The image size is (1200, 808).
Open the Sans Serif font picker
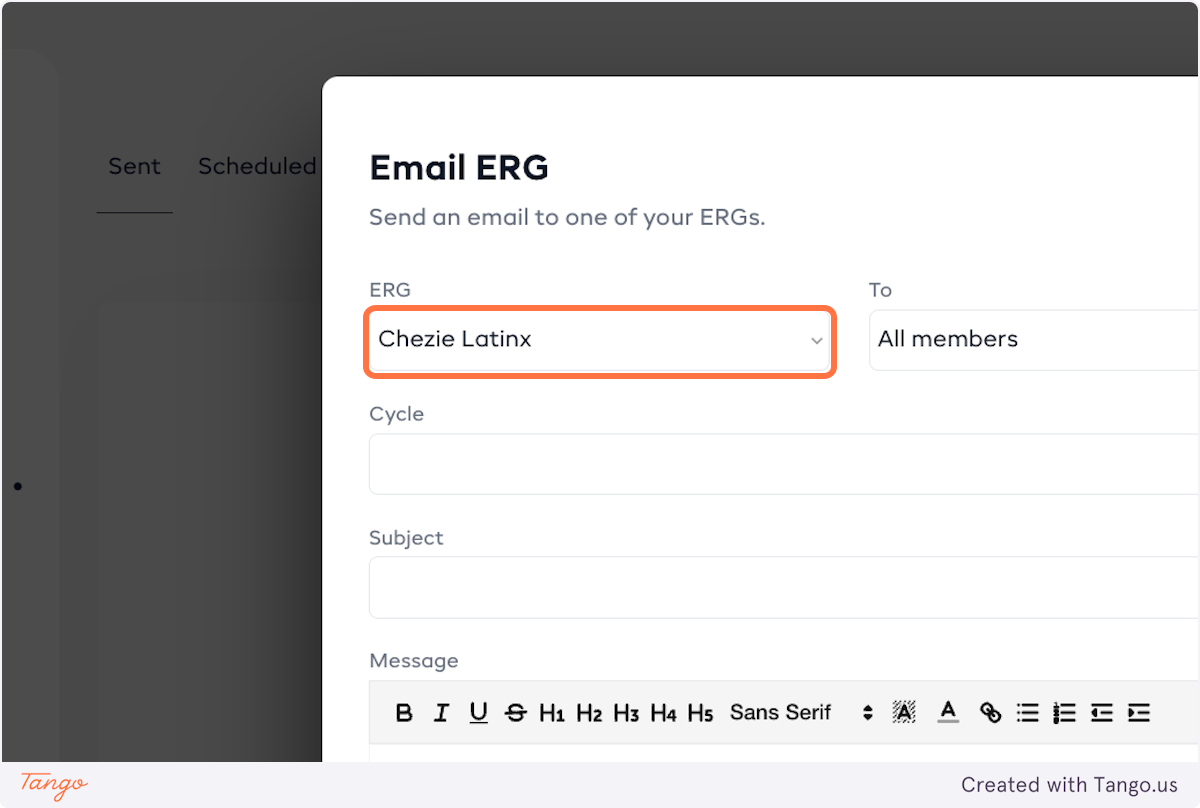pyautogui.click(x=801, y=713)
